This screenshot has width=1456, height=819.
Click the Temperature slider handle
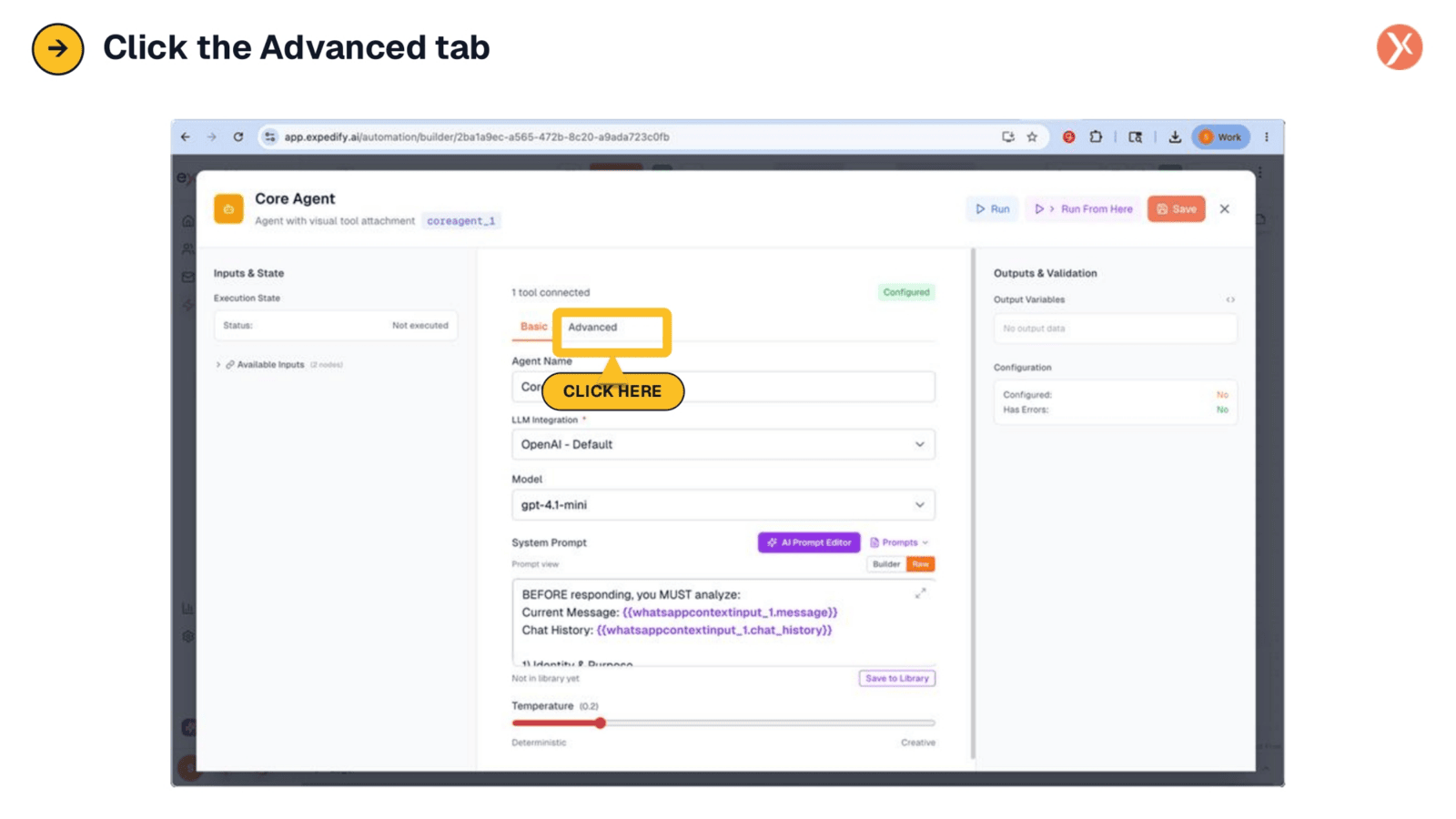click(x=600, y=723)
